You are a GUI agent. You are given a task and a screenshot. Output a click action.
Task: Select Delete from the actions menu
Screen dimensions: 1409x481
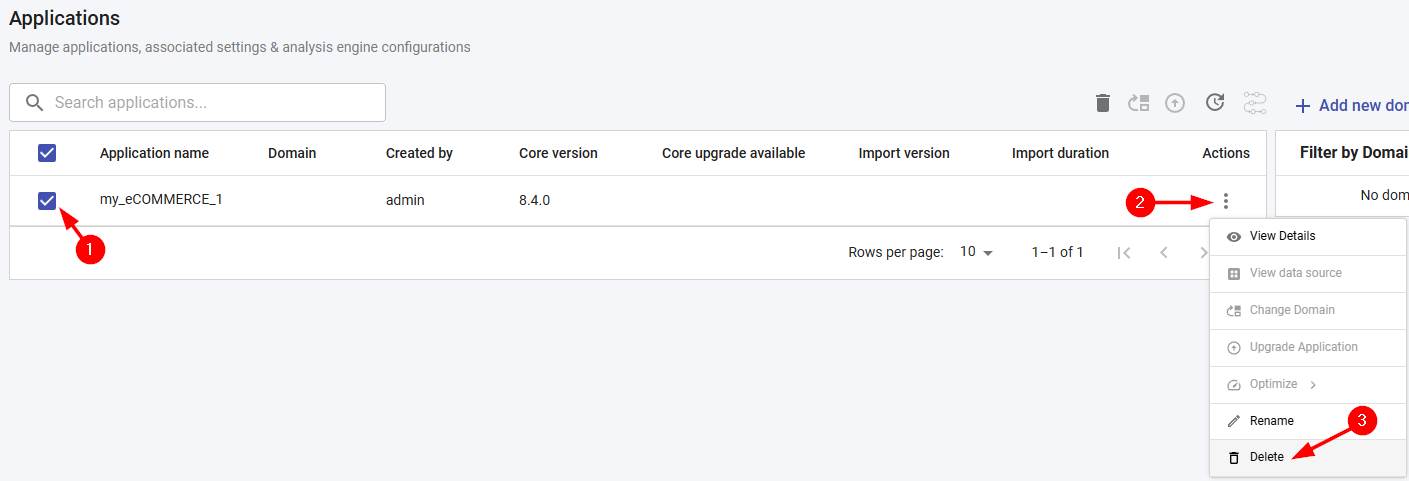pos(1266,457)
